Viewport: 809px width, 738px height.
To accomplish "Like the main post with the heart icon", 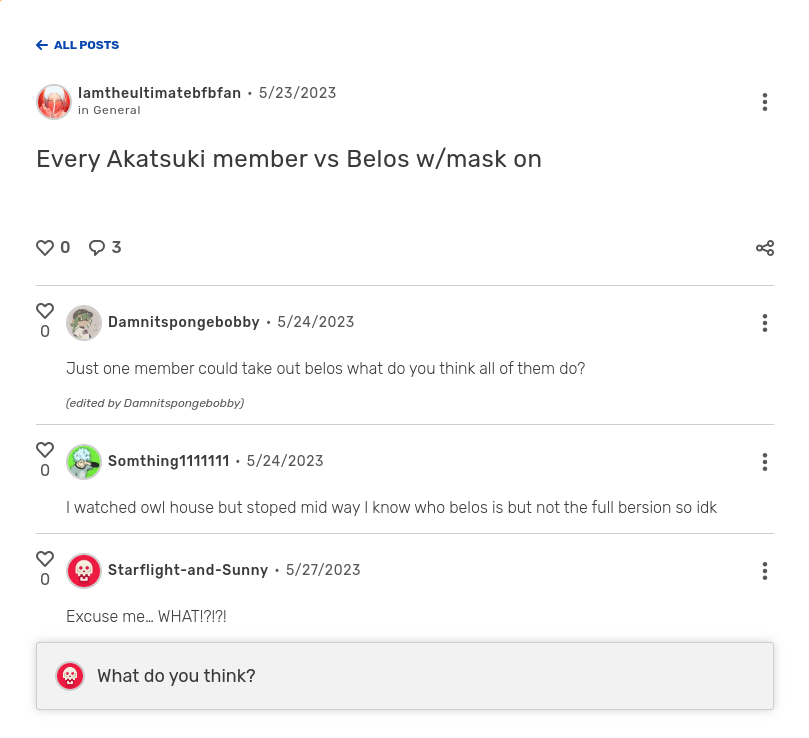I will coord(45,248).
